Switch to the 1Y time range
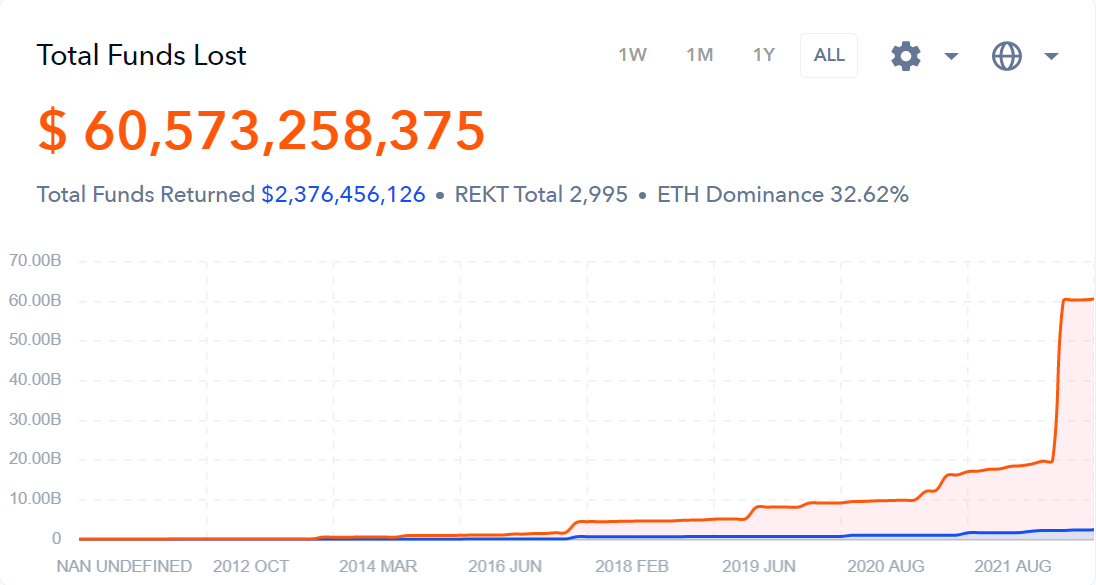 tap(763, 55)
